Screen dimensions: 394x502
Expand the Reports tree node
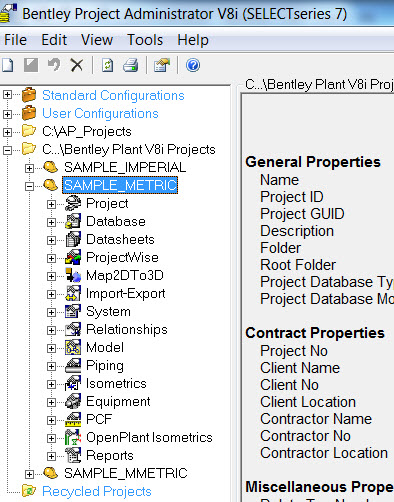(x=51, y=456)
